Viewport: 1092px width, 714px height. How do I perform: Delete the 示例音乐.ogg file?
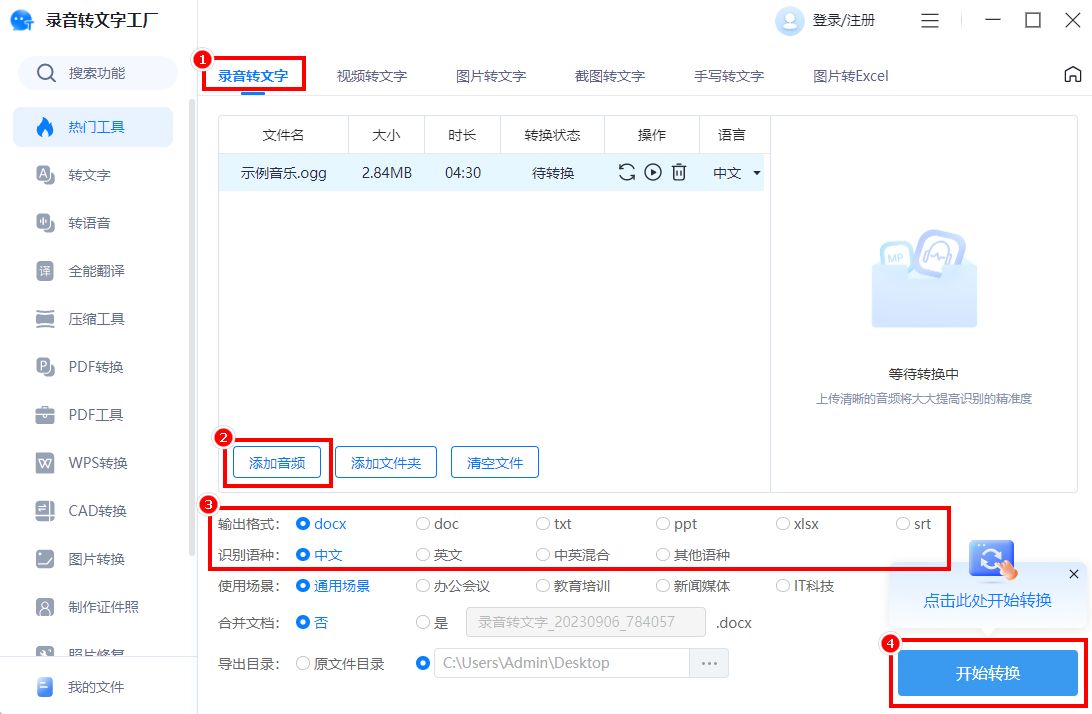point(679,172)
